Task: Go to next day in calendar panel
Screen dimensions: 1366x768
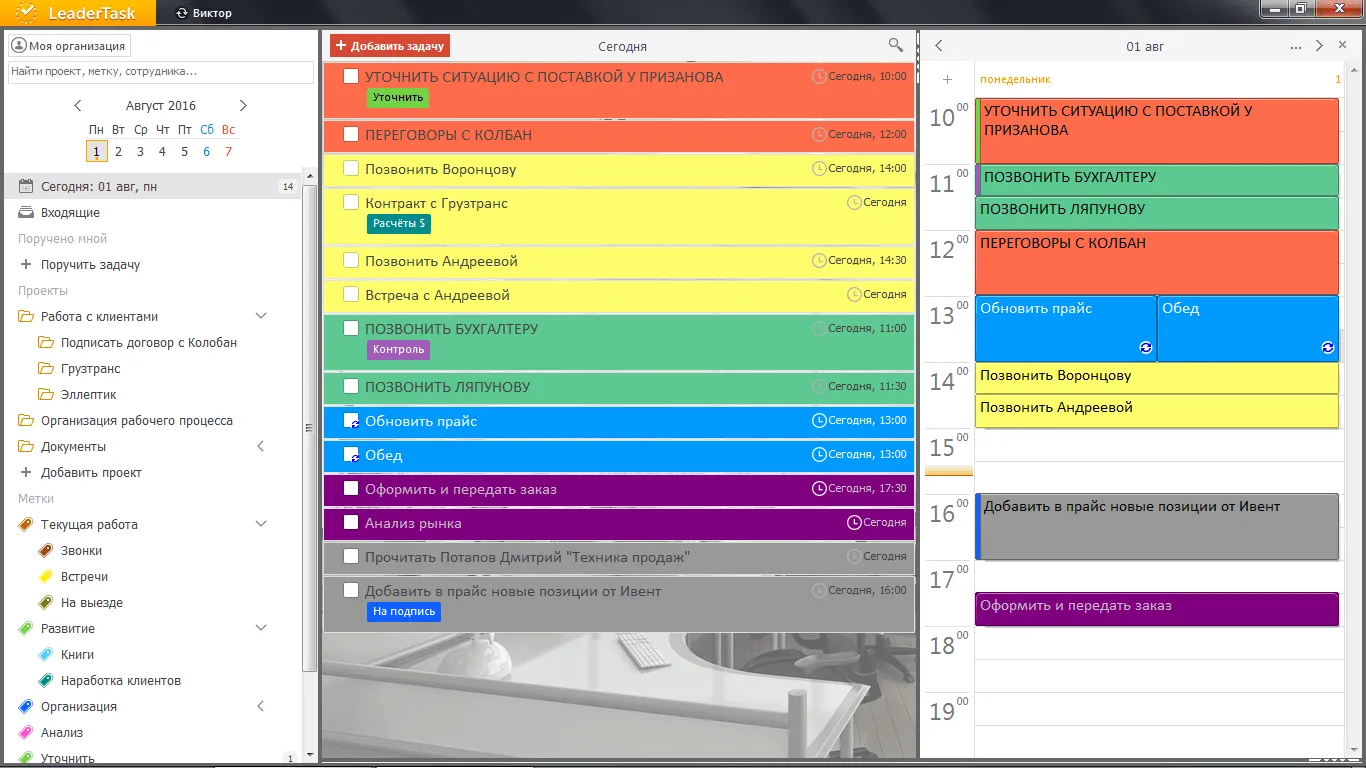Action: 1319,46
